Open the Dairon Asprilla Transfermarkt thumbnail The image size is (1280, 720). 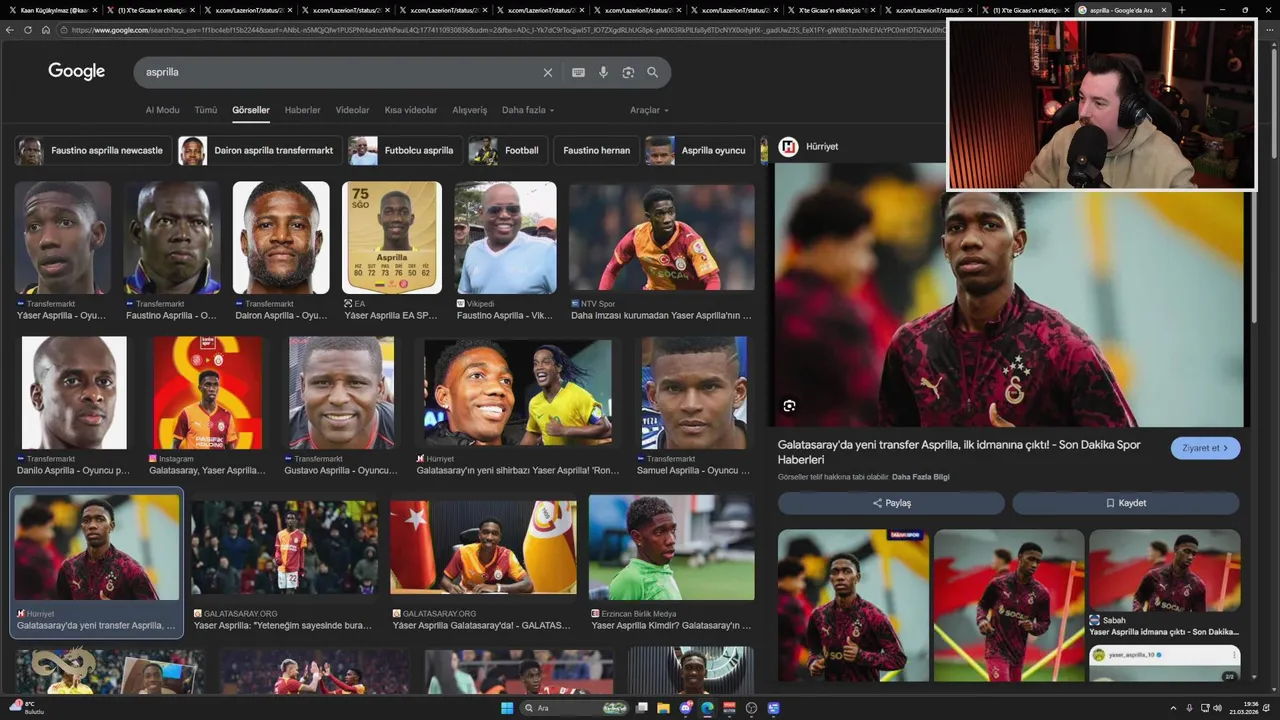(281, 238)
